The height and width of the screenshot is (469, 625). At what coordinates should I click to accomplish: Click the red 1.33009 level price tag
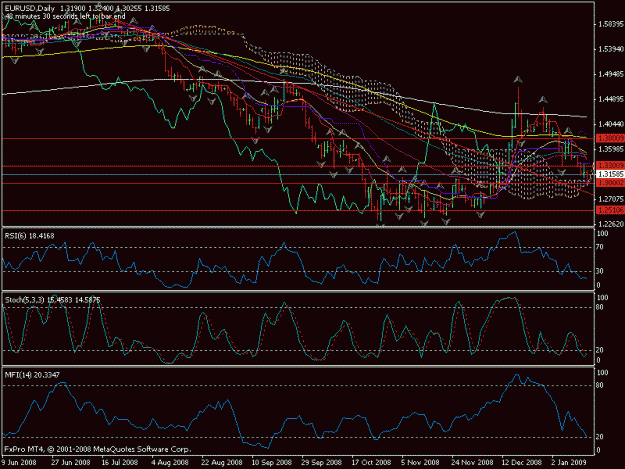coord(610,165)
